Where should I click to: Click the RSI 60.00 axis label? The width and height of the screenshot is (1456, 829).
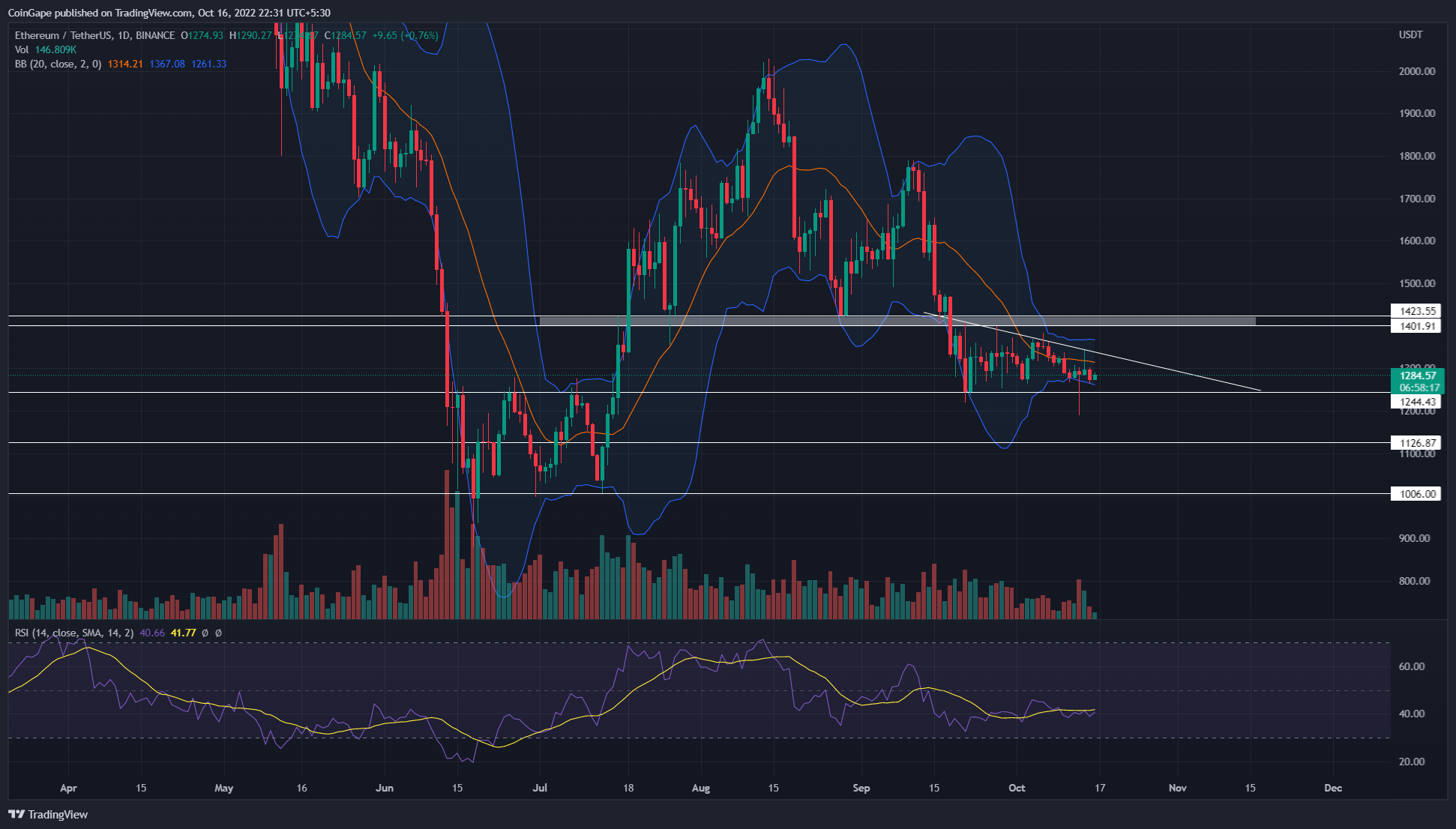[x=1413, y=666]
